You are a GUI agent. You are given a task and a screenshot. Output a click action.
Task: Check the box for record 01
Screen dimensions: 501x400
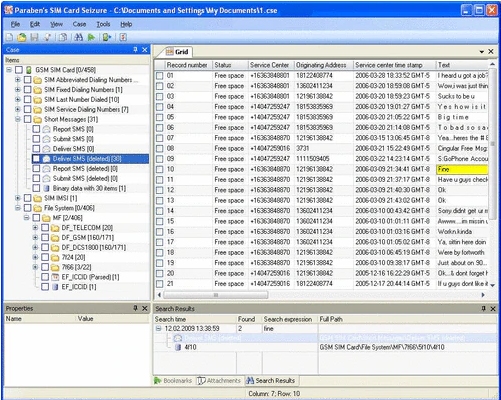click(x=160, y=76)
